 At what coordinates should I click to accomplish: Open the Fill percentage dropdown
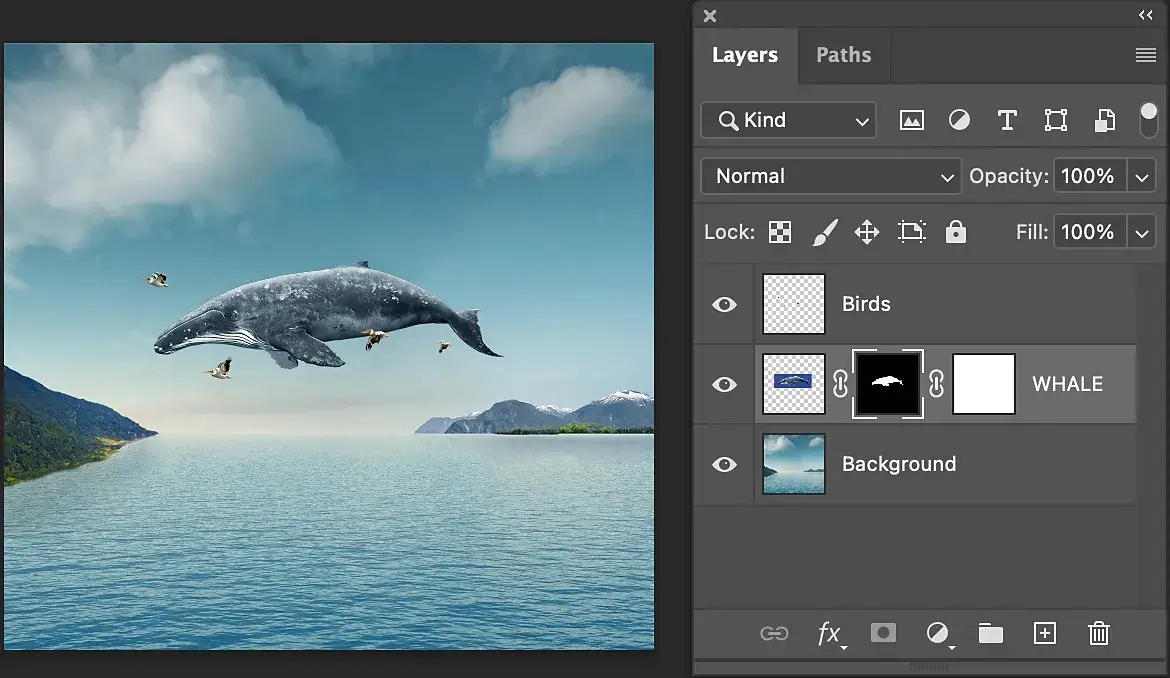(x=1142, y=231)
